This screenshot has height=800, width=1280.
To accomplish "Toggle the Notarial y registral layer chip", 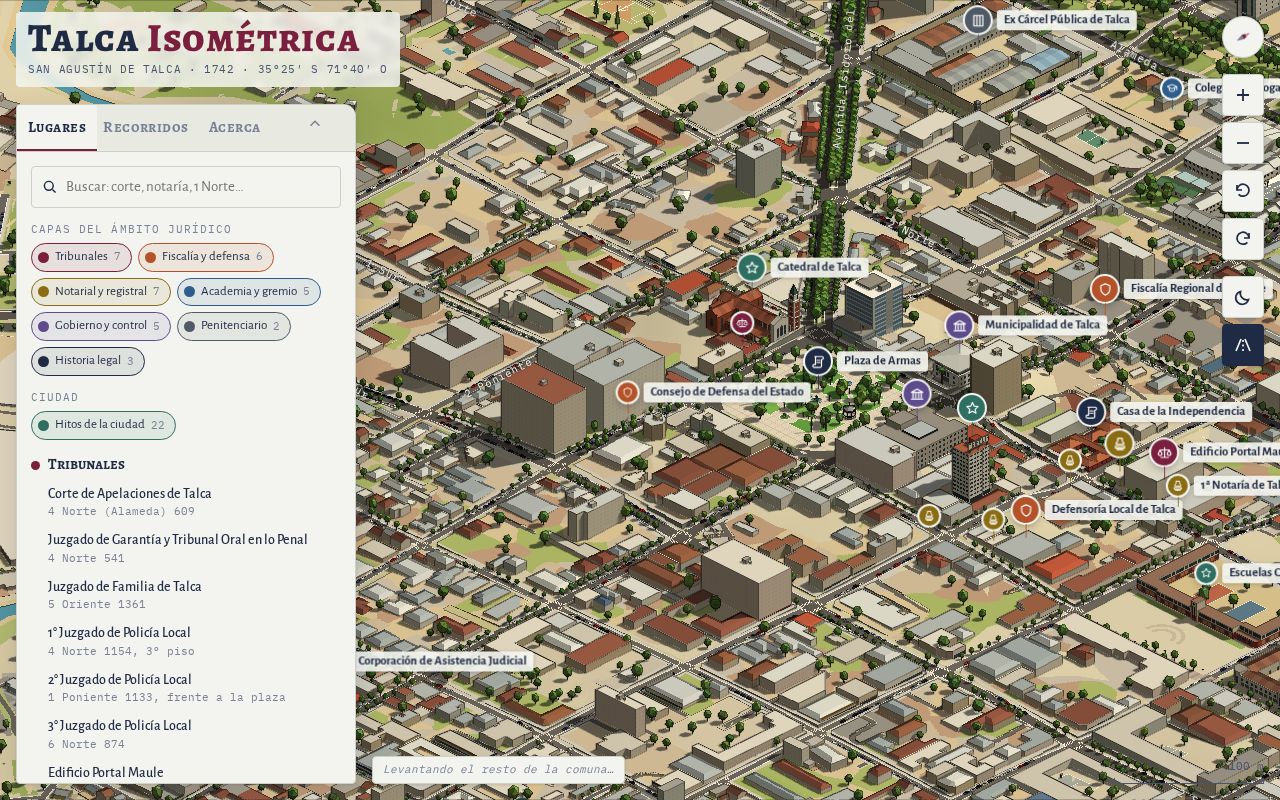I will pyautogui.click(x=101, y=292).
